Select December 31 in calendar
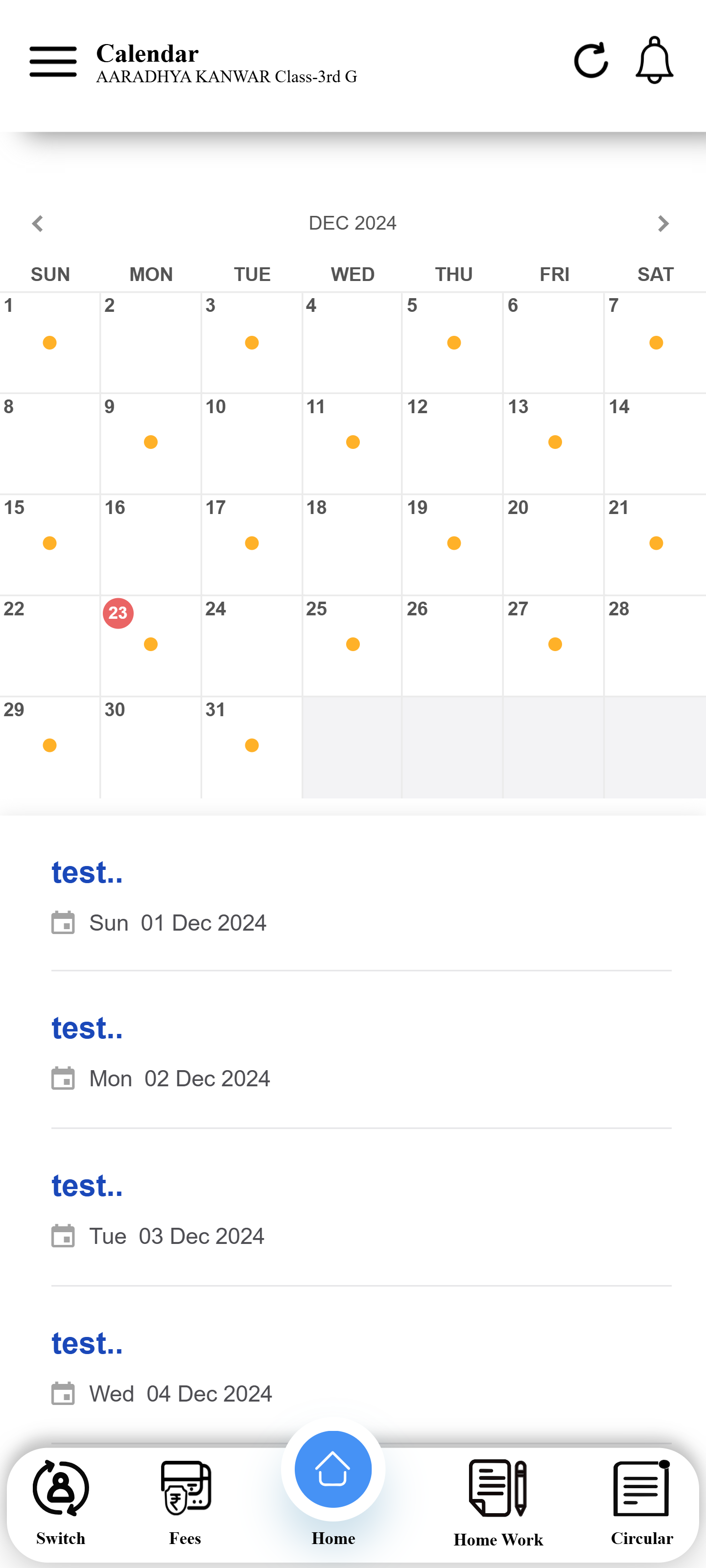 pos(251,746)
